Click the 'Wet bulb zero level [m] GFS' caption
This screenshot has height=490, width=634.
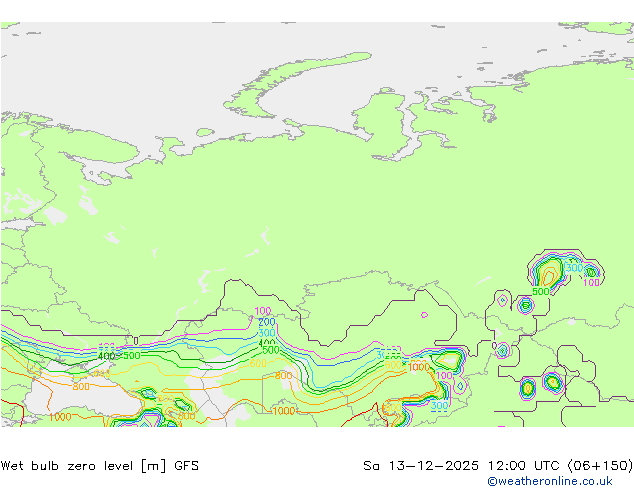[x=100, y=466]
